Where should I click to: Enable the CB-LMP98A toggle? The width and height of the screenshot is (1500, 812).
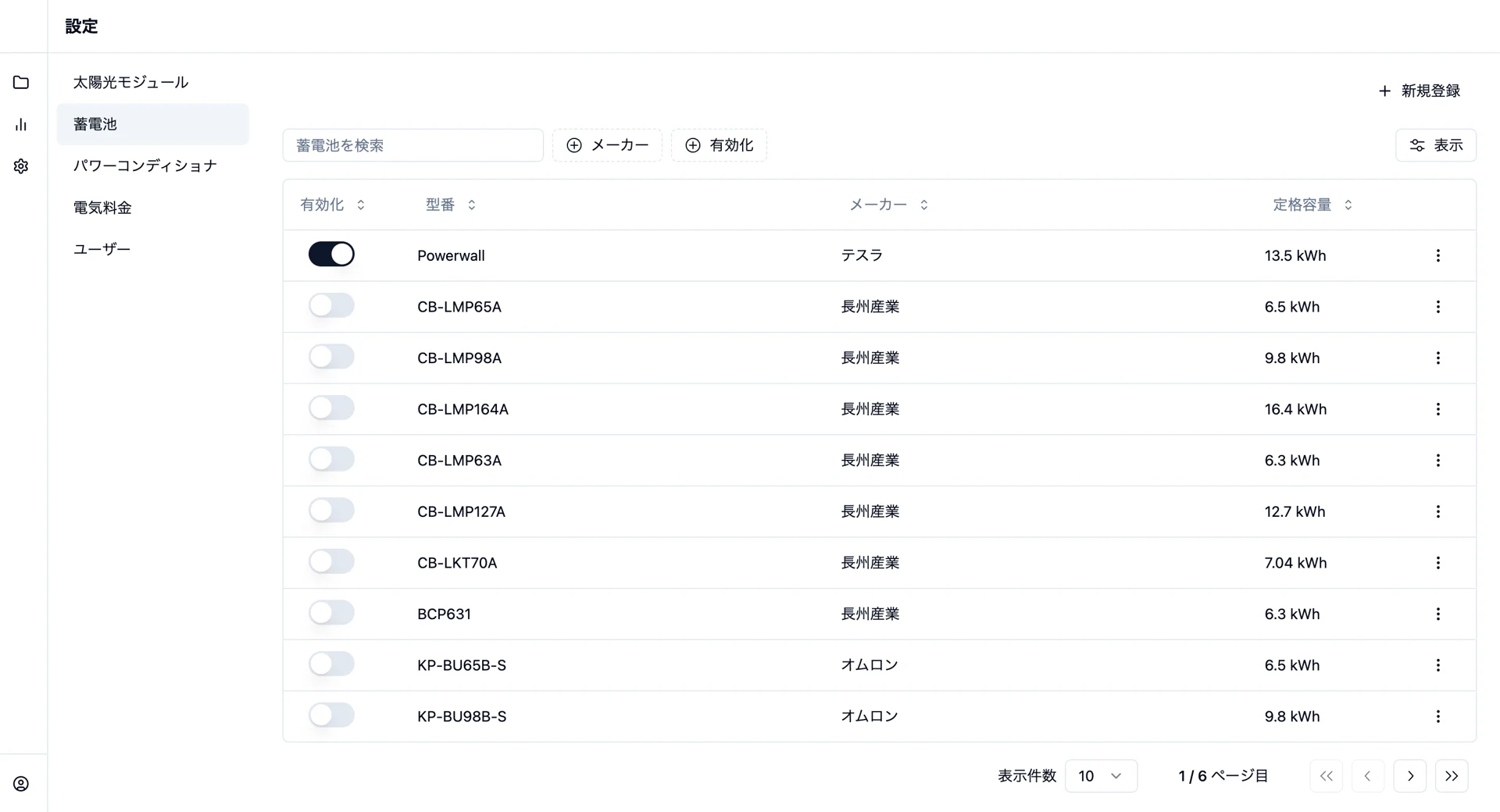click(331, 356)
